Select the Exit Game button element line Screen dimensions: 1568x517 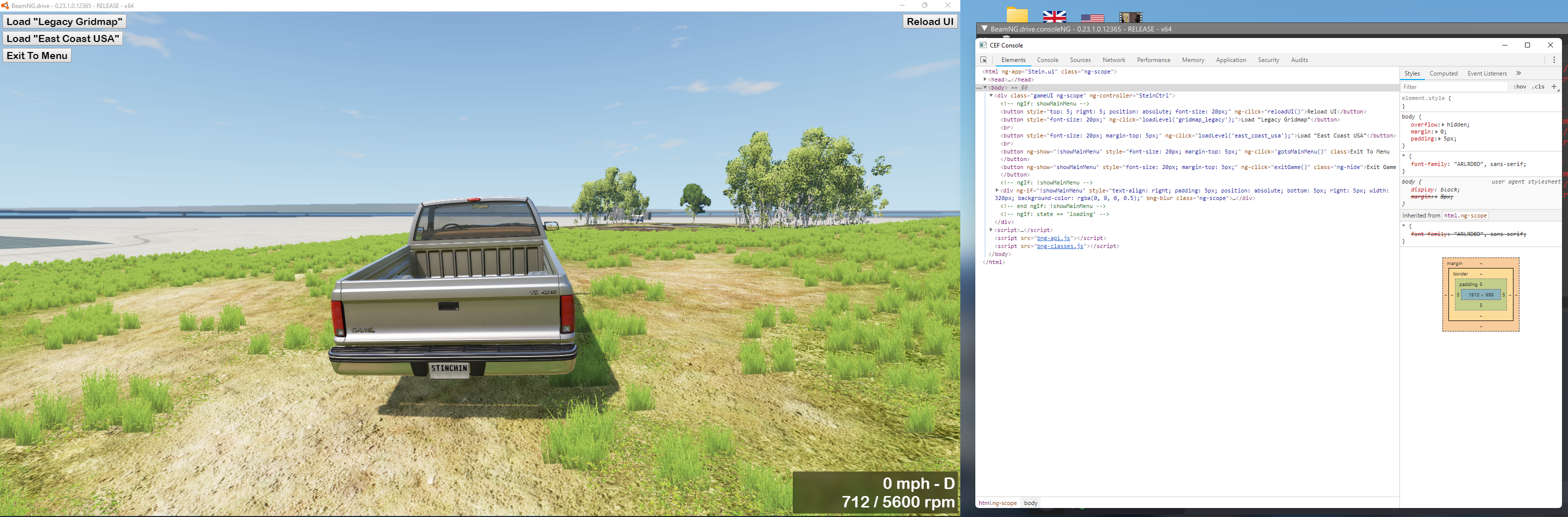coord(1198,171)
